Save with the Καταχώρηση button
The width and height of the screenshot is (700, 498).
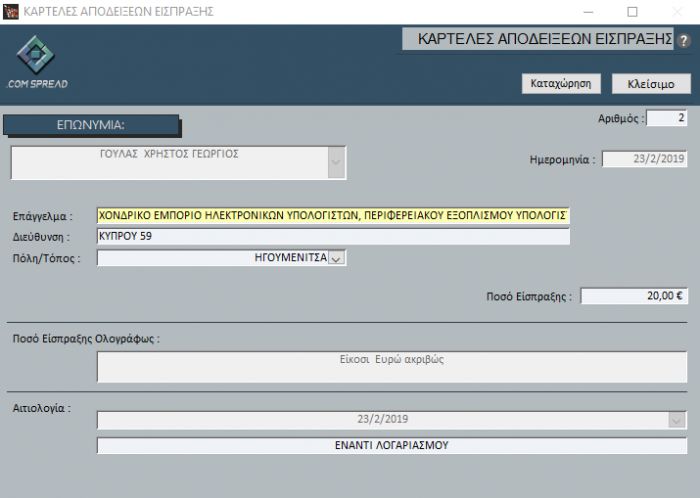[x=561, y=83]
